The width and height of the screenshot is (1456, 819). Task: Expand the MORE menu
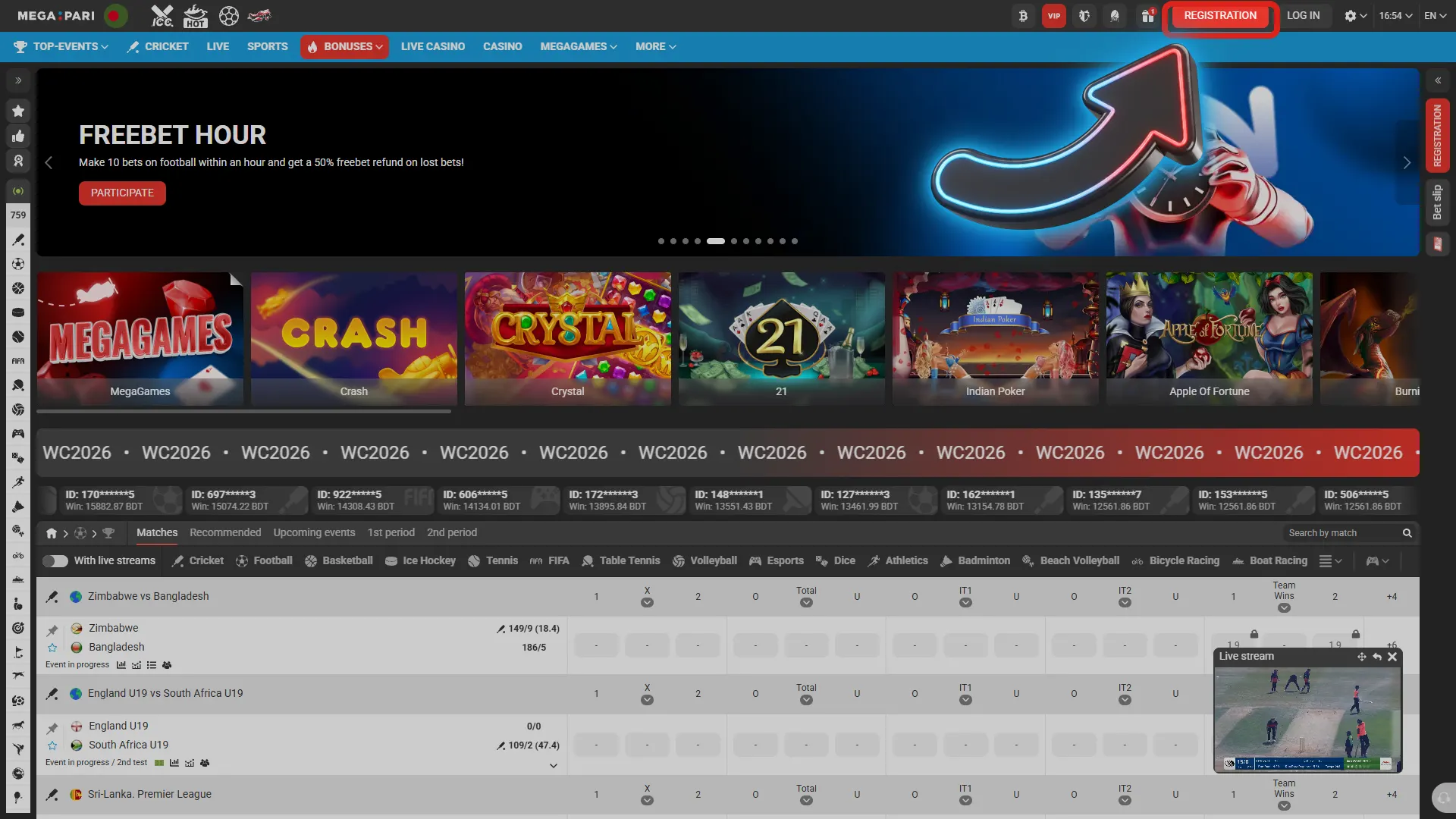click(x=656, y=47)
